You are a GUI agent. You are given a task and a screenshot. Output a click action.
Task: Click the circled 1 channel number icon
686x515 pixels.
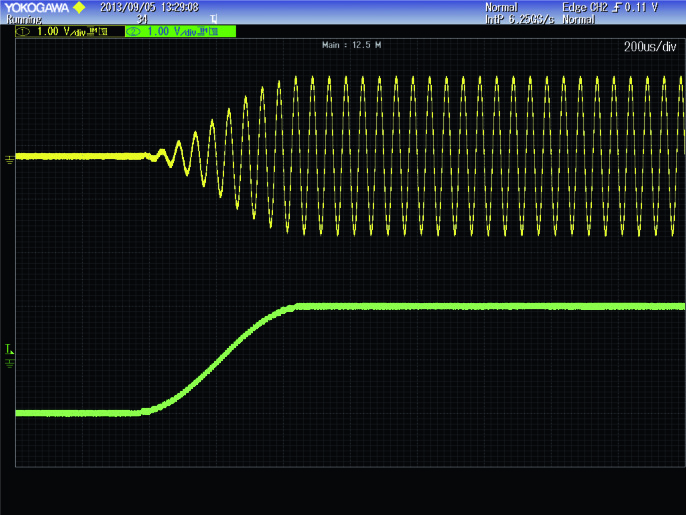click(x=23, y=32)
